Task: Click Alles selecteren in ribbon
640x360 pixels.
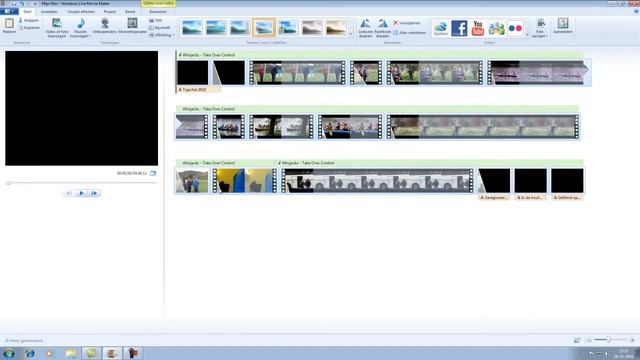Action: click(x=409, y=32)
